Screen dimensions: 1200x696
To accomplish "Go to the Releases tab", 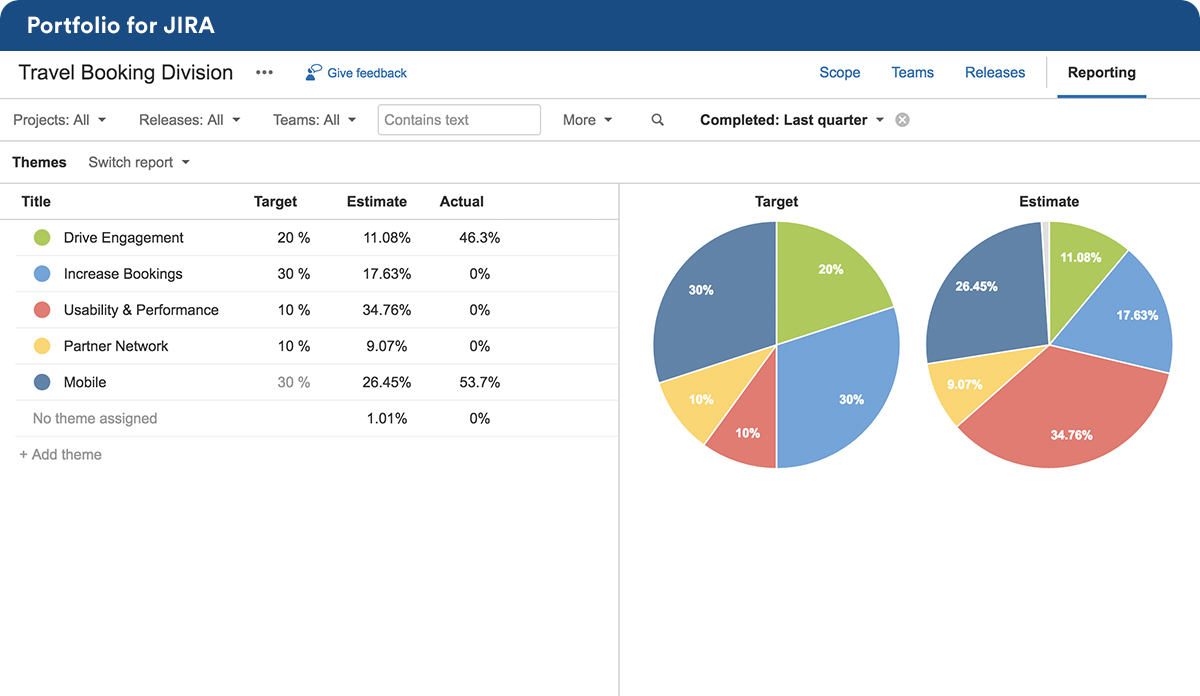I will click(x=995, y=73).
